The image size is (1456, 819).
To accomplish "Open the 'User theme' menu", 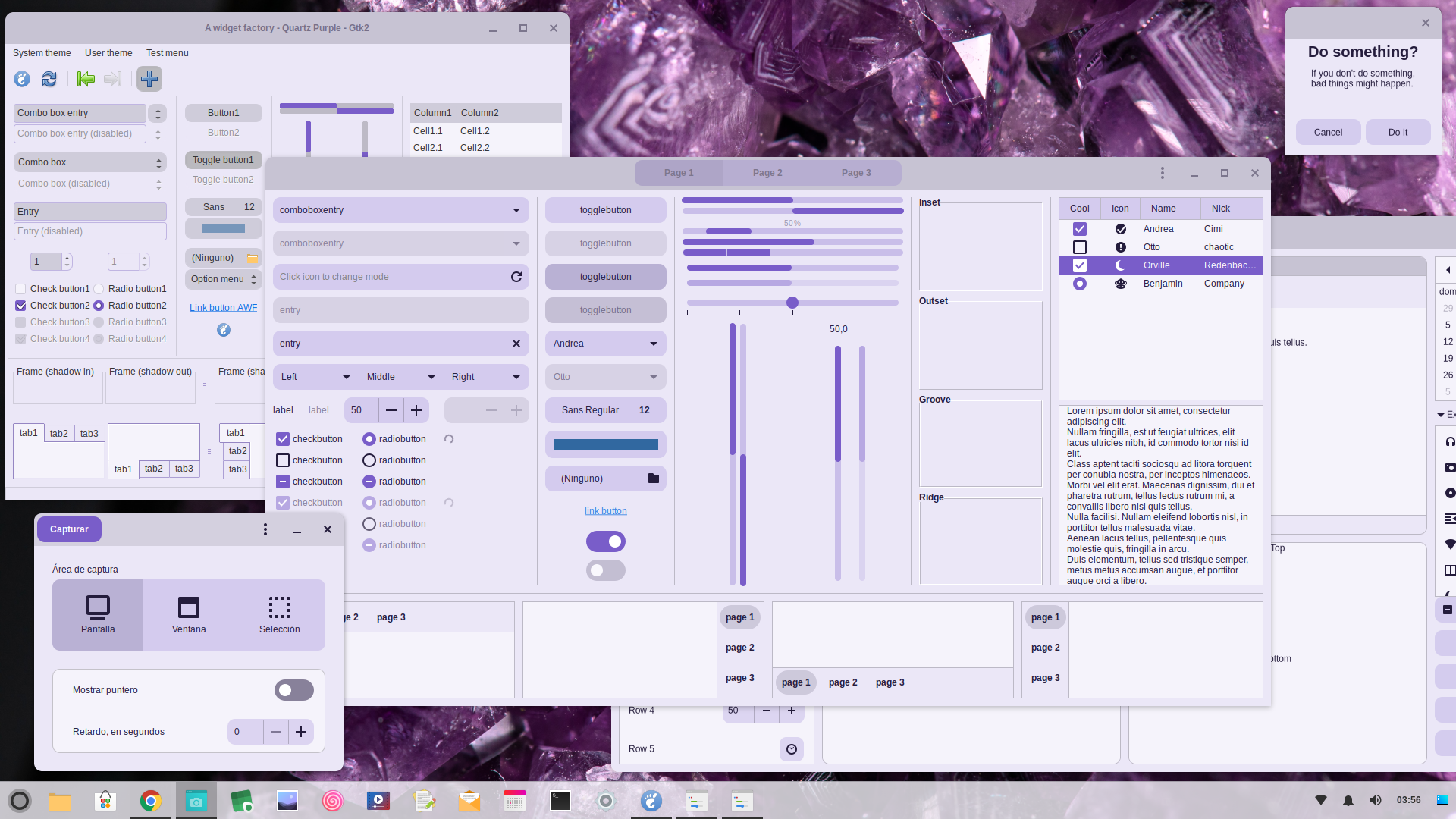I will [108, 53].
